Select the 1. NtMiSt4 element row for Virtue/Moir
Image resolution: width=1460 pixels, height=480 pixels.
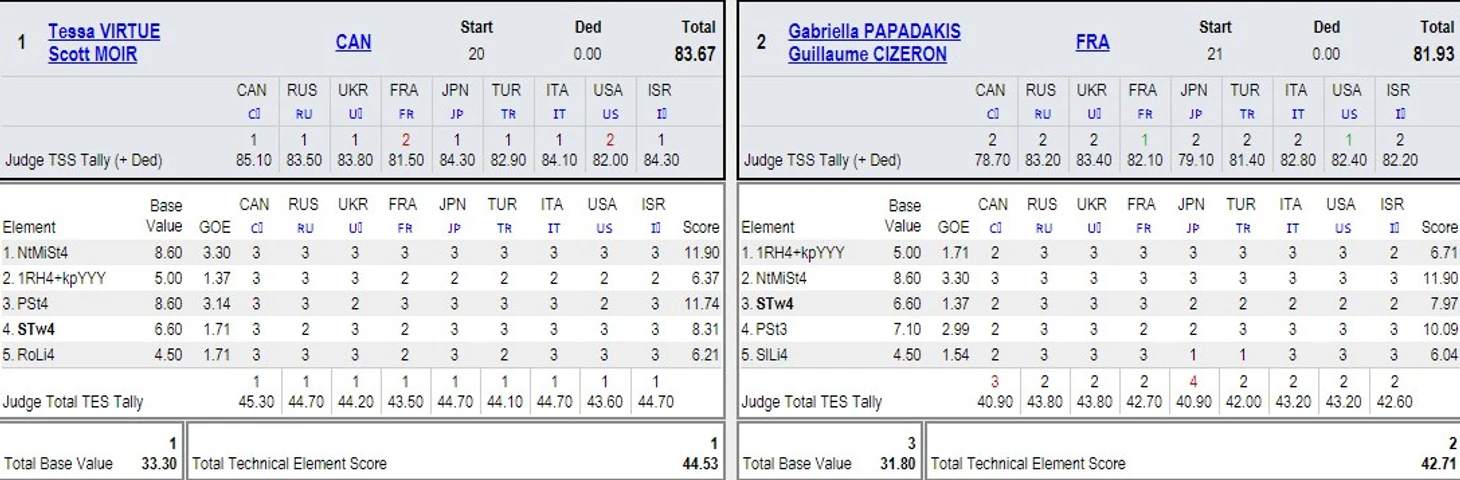[x=362, y=253]
